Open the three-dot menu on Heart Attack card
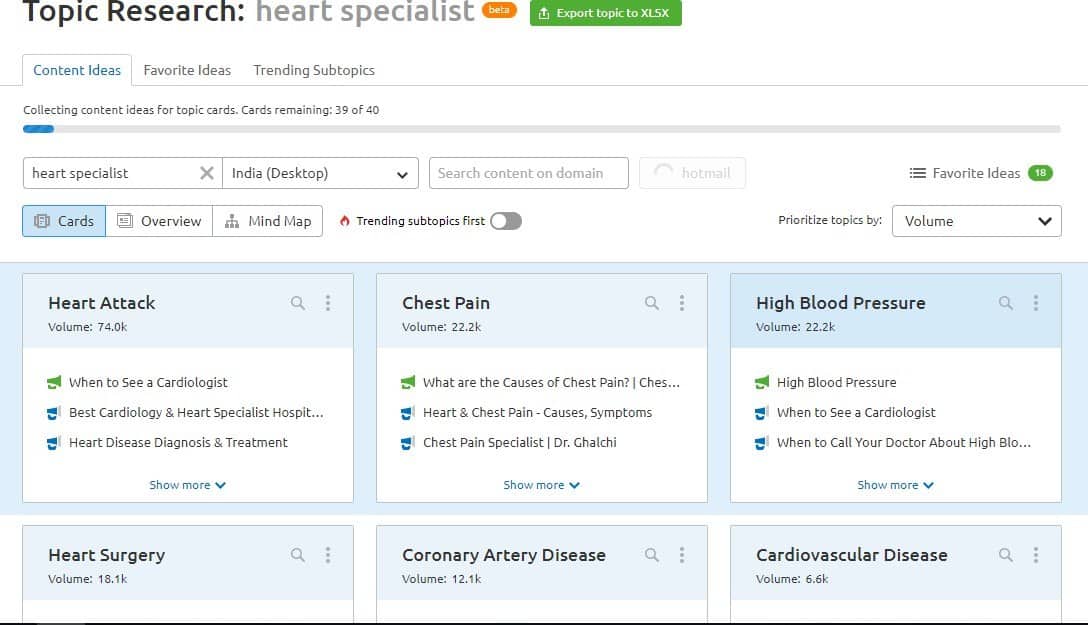This screenshot has width=1088, height=625. point(328,303)
